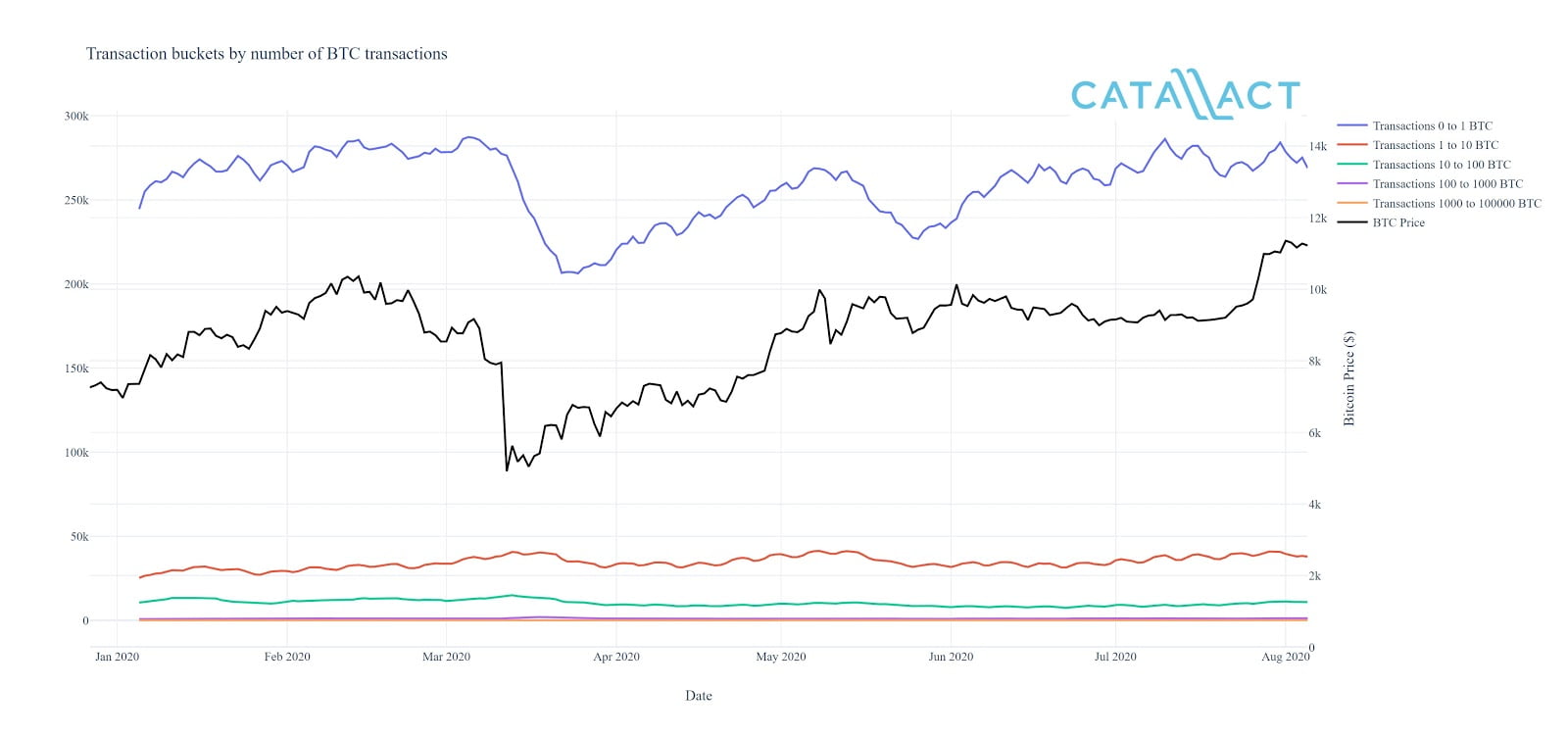Click the Date axis title
1568x737 pixels.
tap(699, 696)
